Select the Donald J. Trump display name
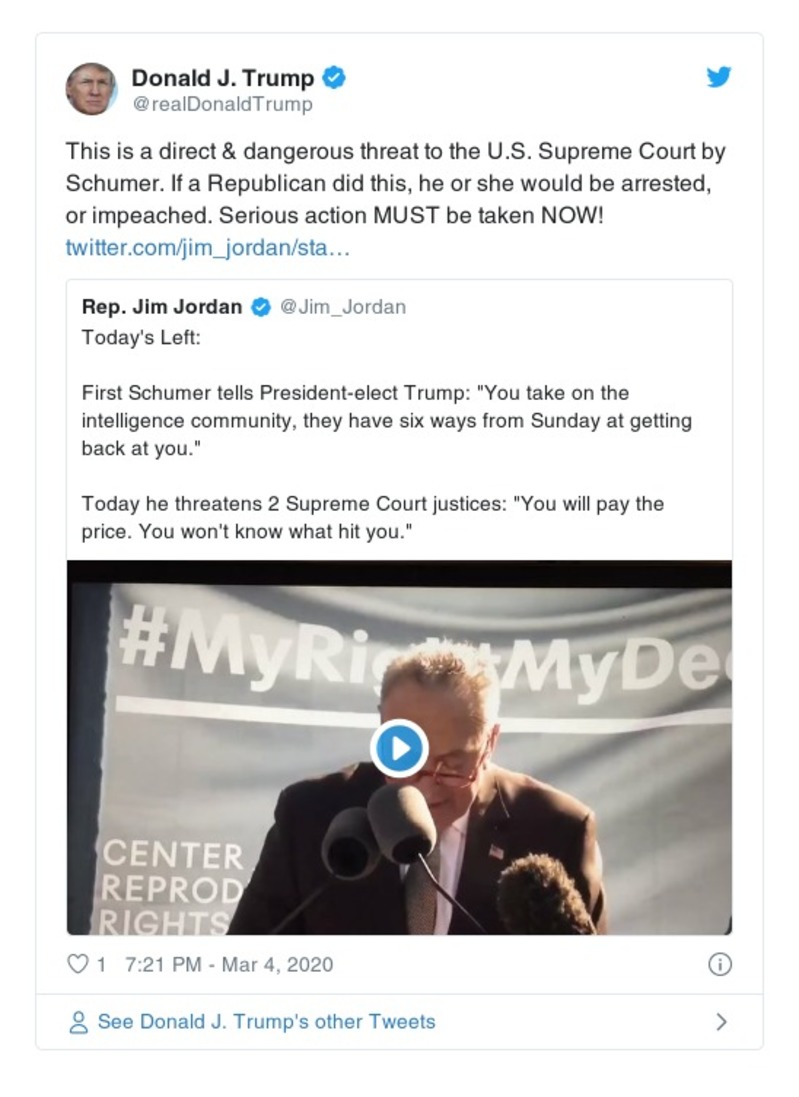The height and width of the screenshot is (1097, 799). (222, 78)
